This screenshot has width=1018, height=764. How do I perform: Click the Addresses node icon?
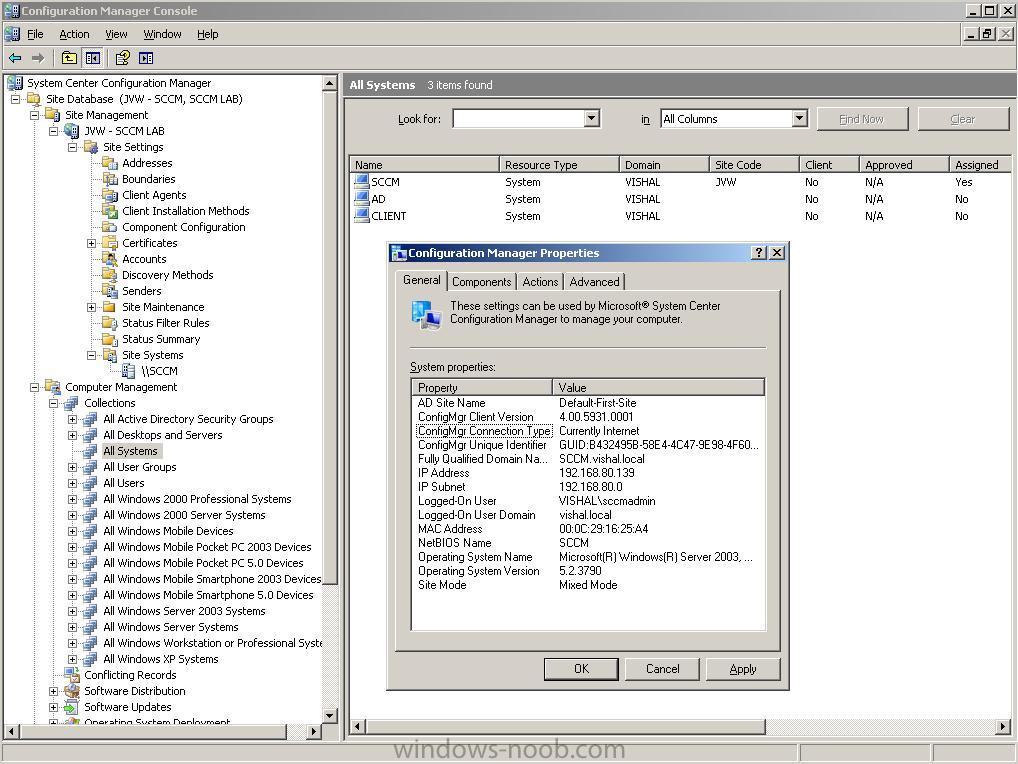pyautogui.click(x=110, y=163)
